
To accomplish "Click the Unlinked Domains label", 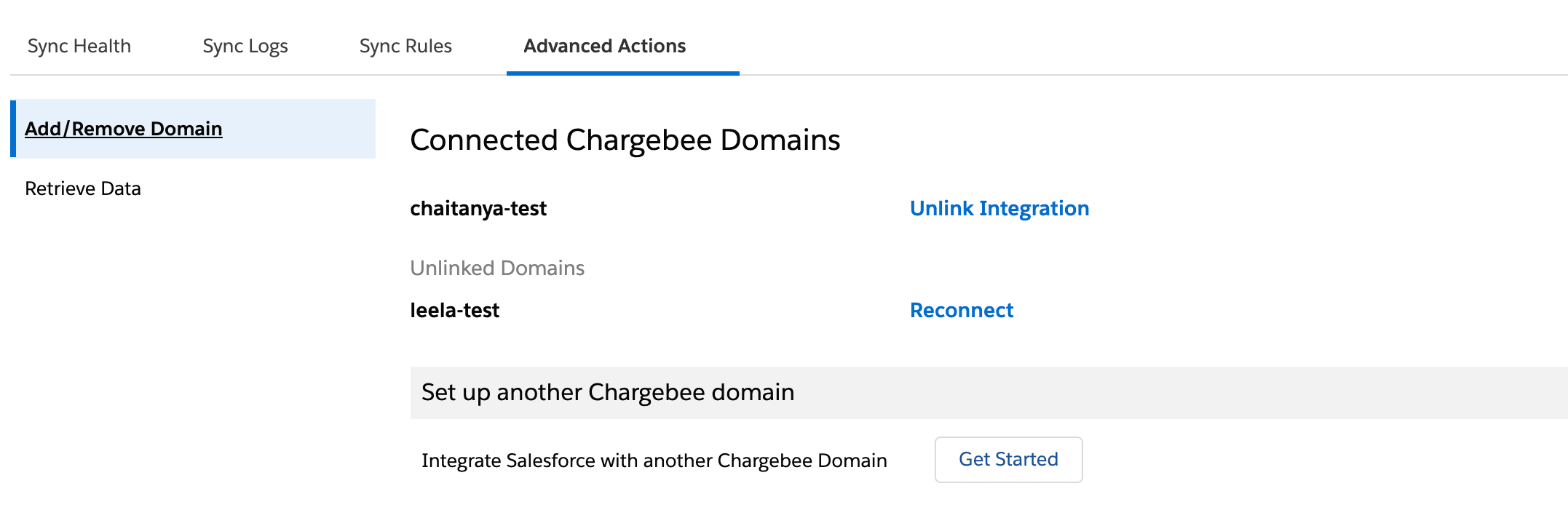I will click(x=497, y=268).
